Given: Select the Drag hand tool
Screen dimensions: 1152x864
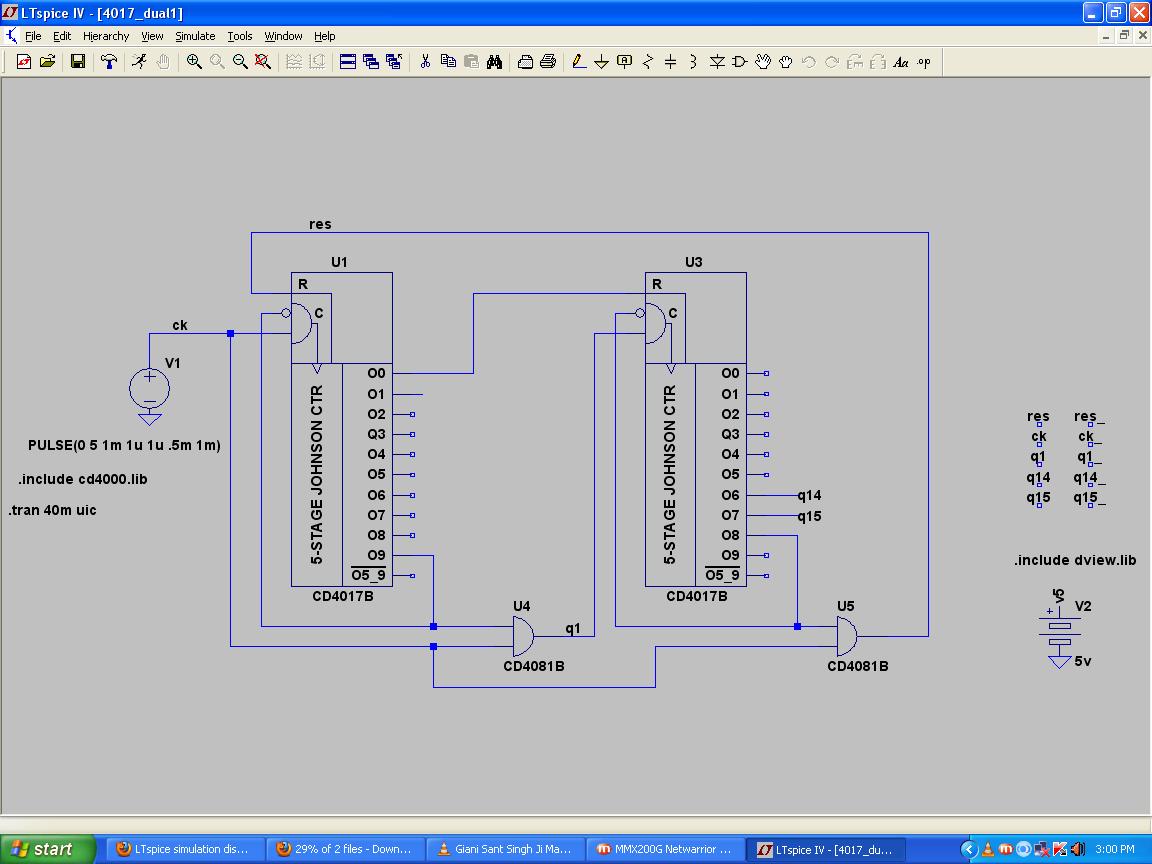Looking at the screenshot, I should (785, 62).
